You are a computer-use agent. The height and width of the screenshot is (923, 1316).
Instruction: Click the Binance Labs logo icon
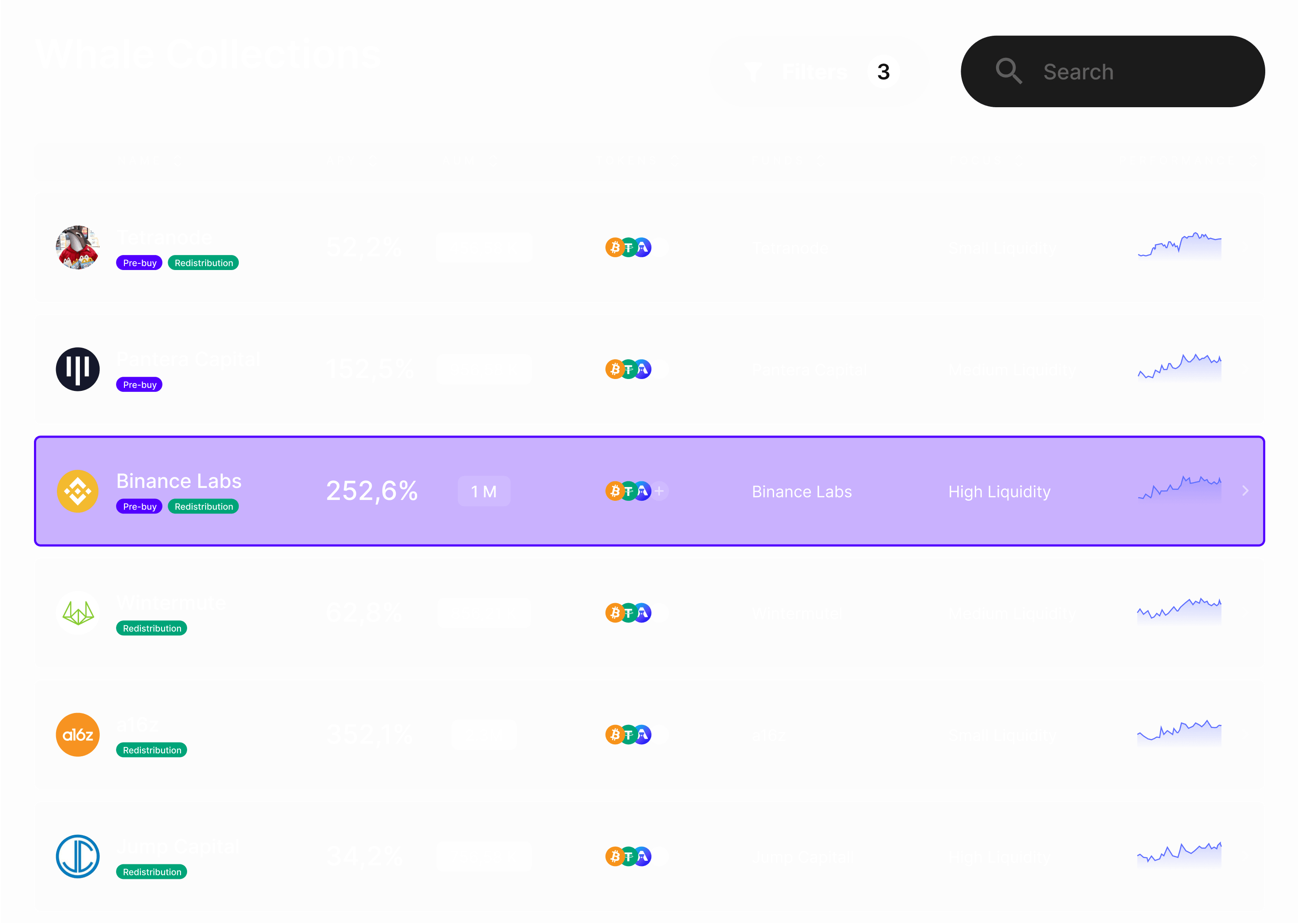(x=77, y=491)
